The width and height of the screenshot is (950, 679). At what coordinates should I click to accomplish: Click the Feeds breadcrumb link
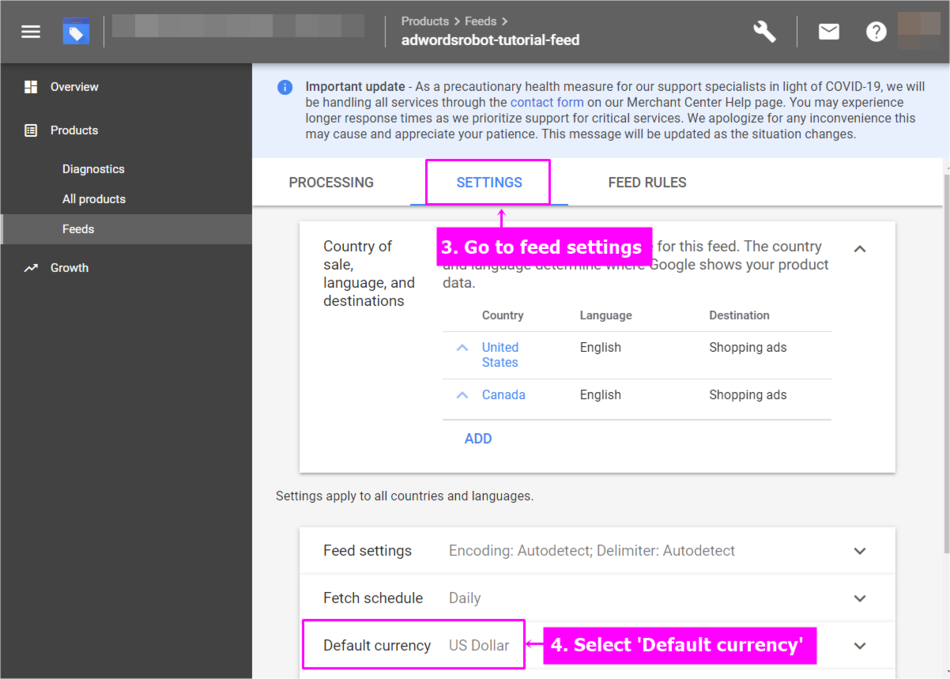click(x=480, y=21)
